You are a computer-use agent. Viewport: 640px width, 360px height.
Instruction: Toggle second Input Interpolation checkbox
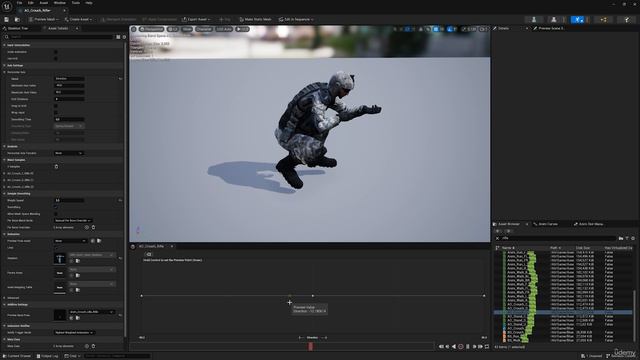pos(56,58)
